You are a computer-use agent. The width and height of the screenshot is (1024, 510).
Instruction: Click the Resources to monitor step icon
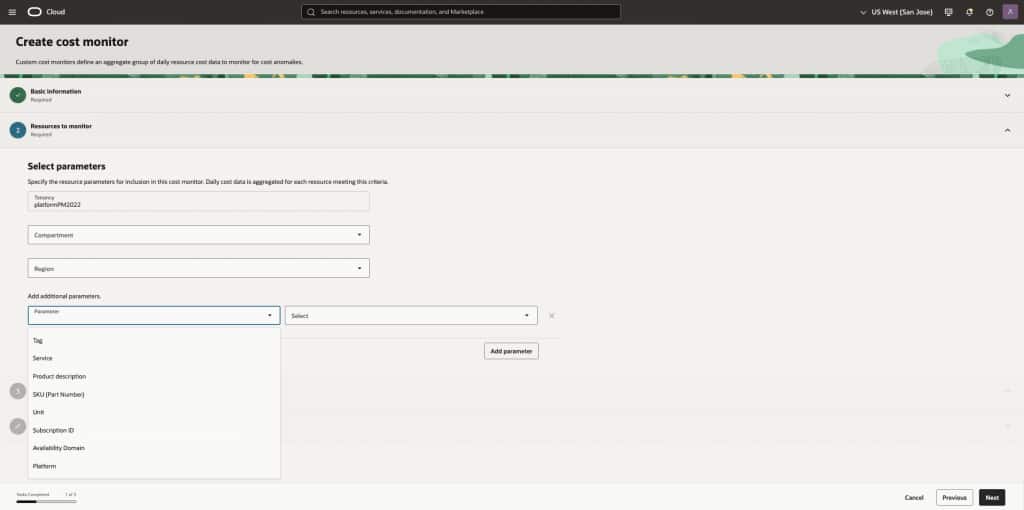(18, 130)
